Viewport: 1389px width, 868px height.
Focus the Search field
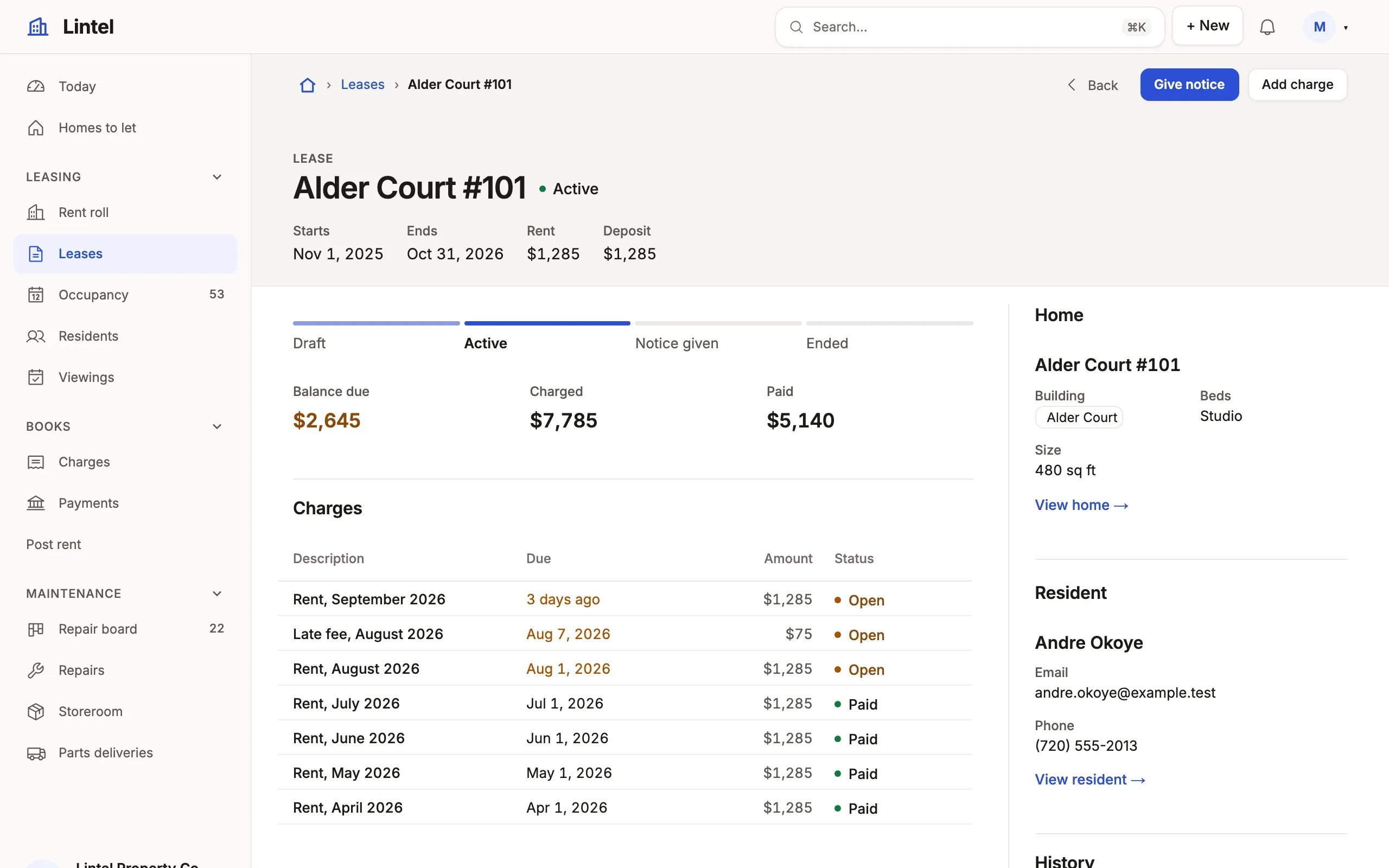[x=970, y=27]
